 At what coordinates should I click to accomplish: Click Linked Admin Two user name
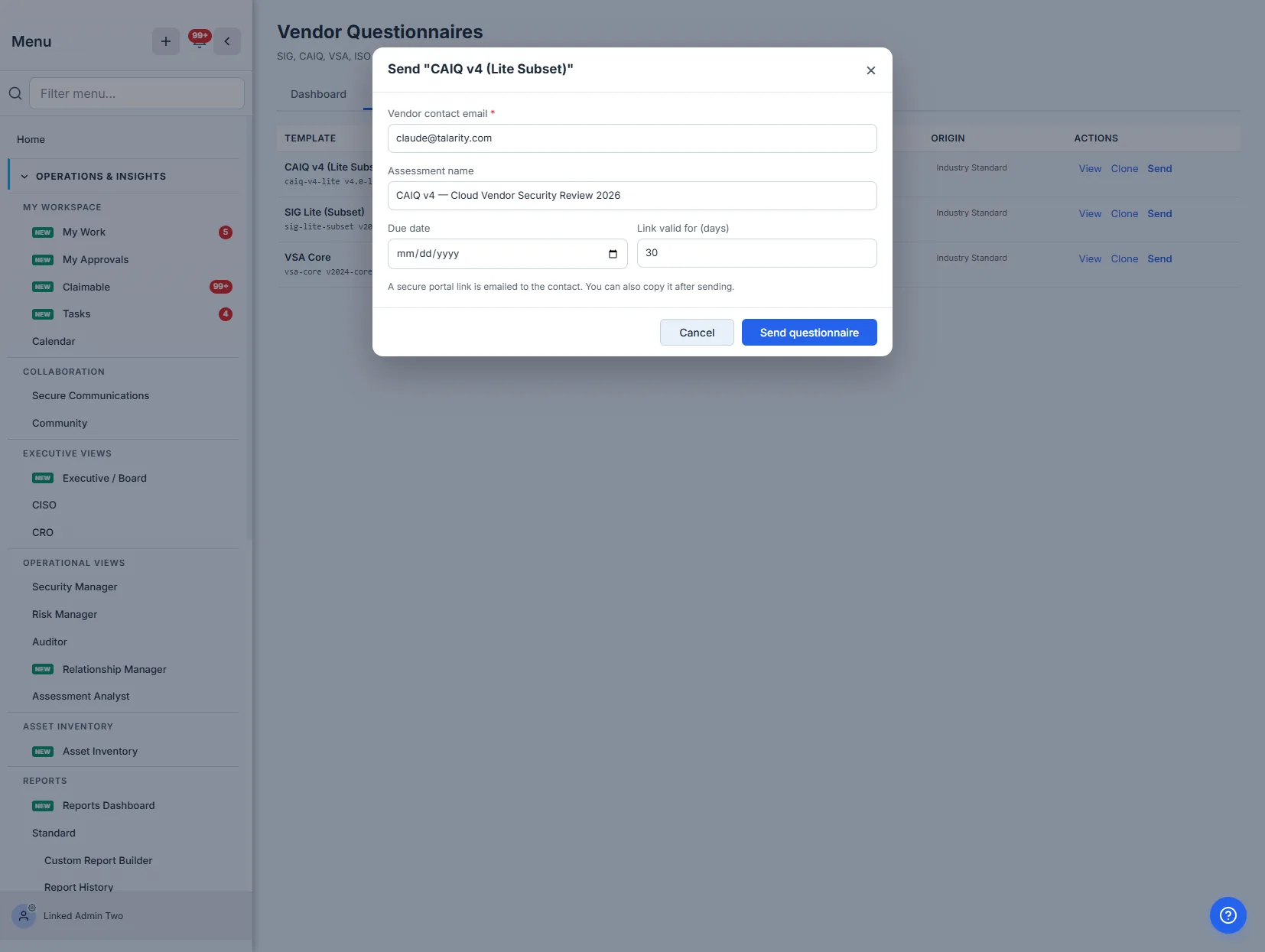pos(83,916)
